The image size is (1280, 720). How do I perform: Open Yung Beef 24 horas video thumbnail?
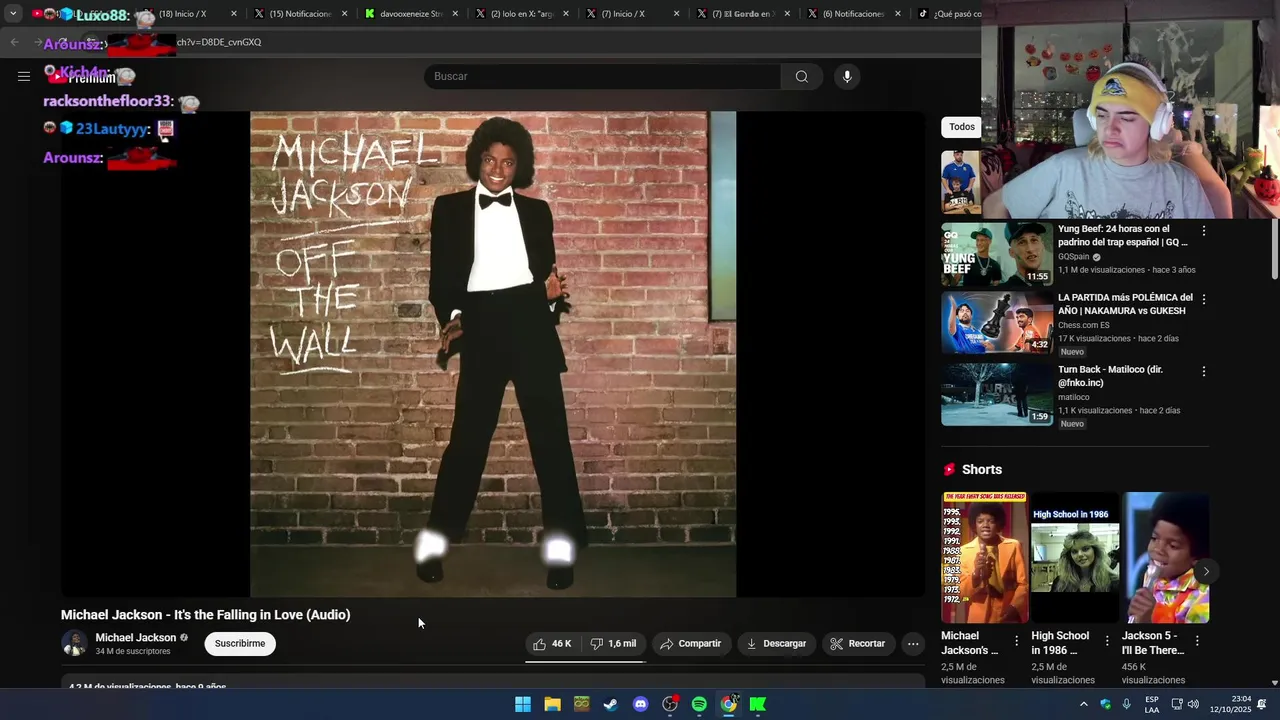click(x=997, y=254)
